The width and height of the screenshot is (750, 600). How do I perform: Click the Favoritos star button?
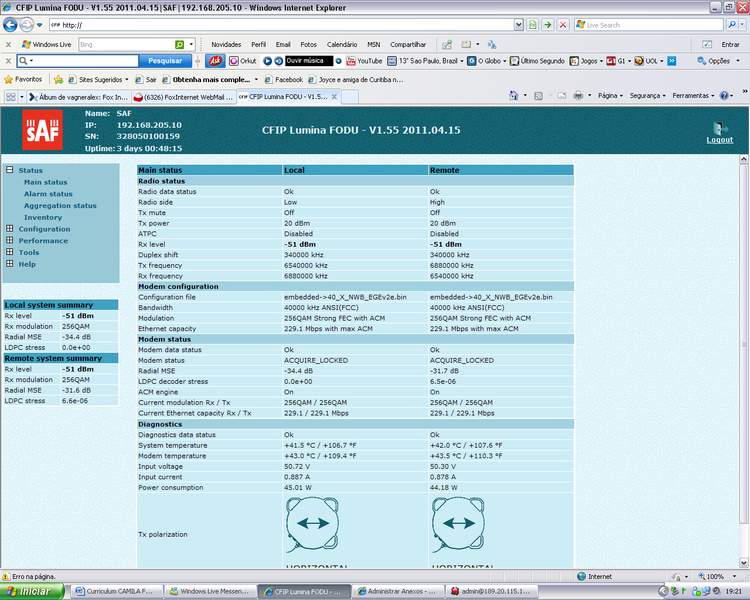coord(23,79)
